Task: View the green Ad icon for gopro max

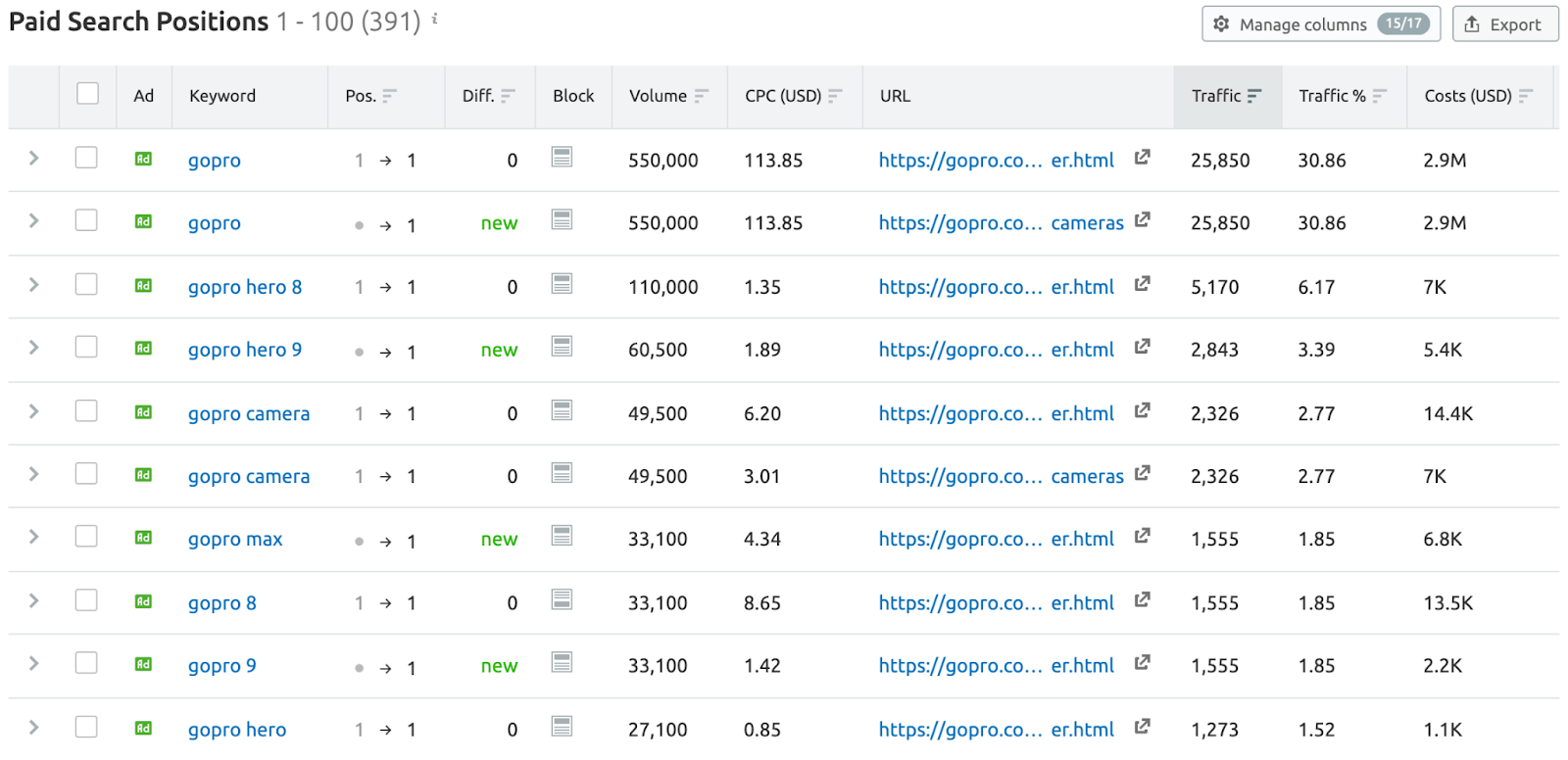Action: tap(143, 538)
